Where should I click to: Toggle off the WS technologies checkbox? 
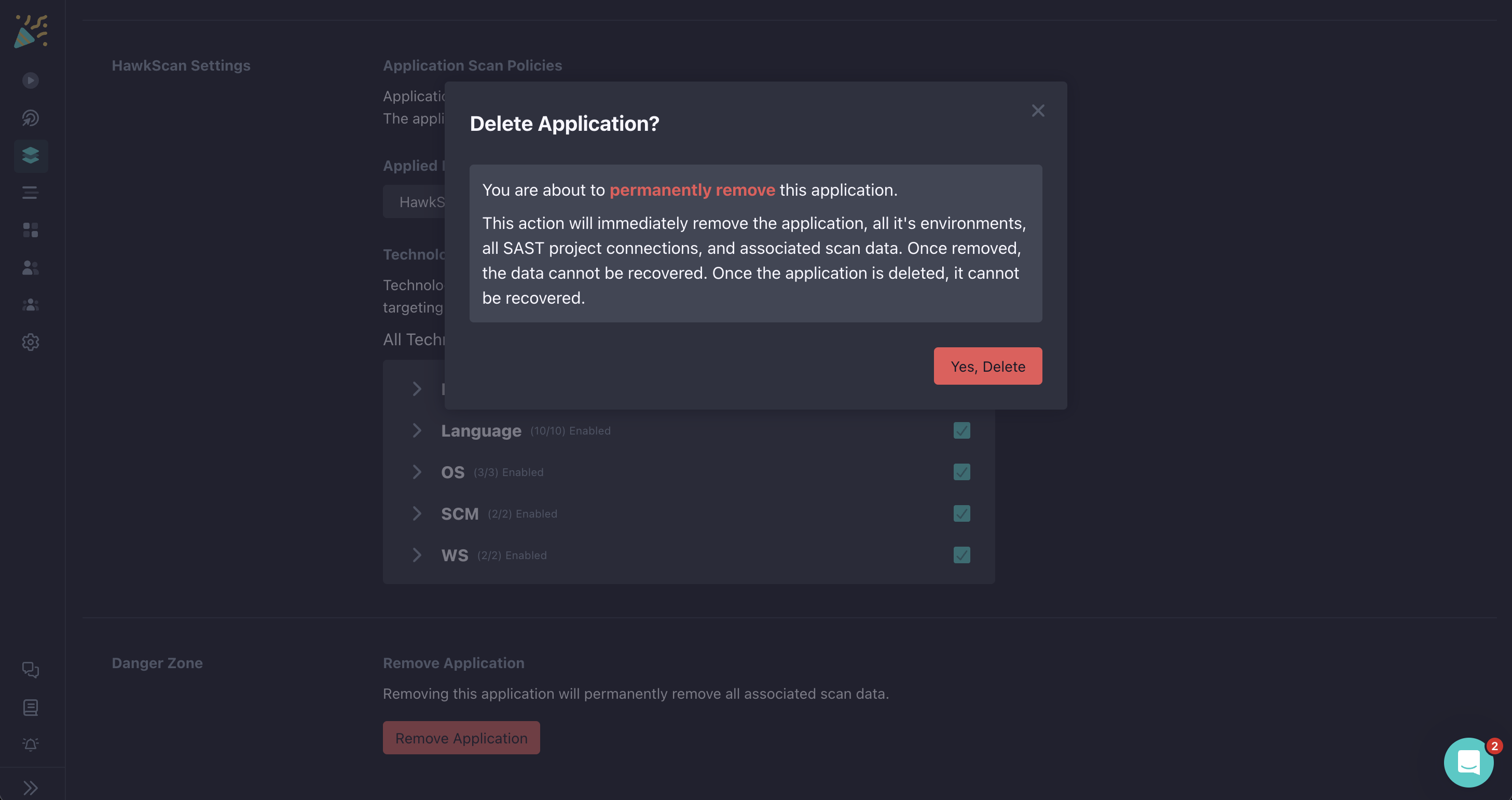pos(961,555)
